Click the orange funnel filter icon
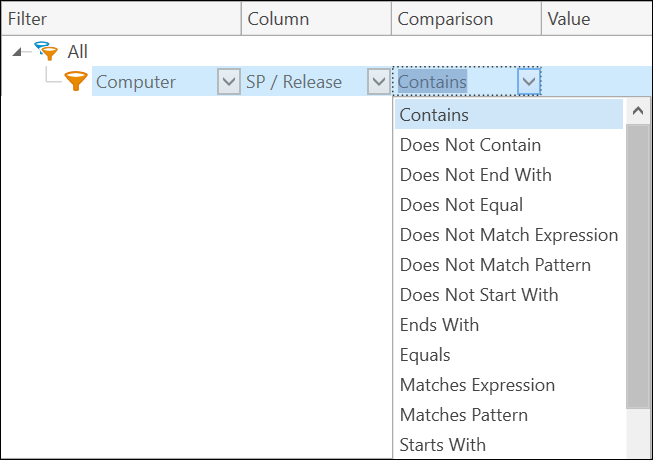The width and height of the screenshot is (653, 460). tap(76, 82)
